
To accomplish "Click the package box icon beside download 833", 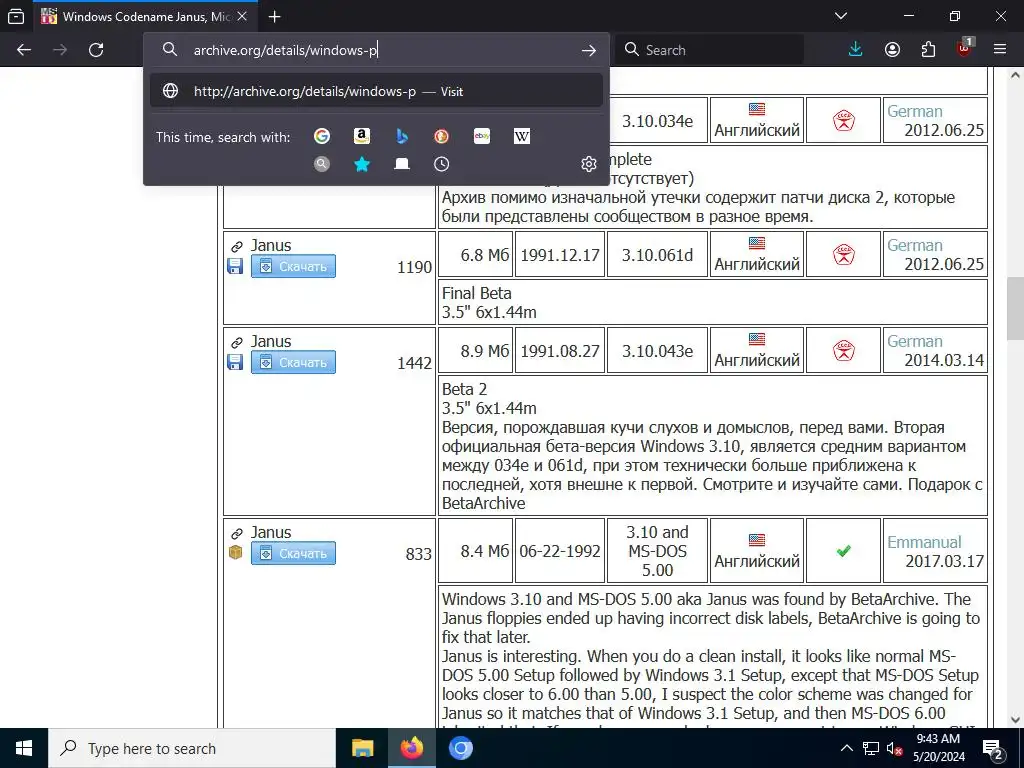I will tap(236, 552).
